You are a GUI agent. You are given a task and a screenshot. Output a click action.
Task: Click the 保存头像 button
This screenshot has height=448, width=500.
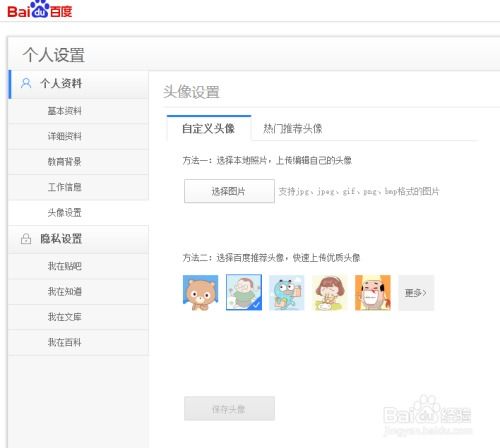[229, 409]
